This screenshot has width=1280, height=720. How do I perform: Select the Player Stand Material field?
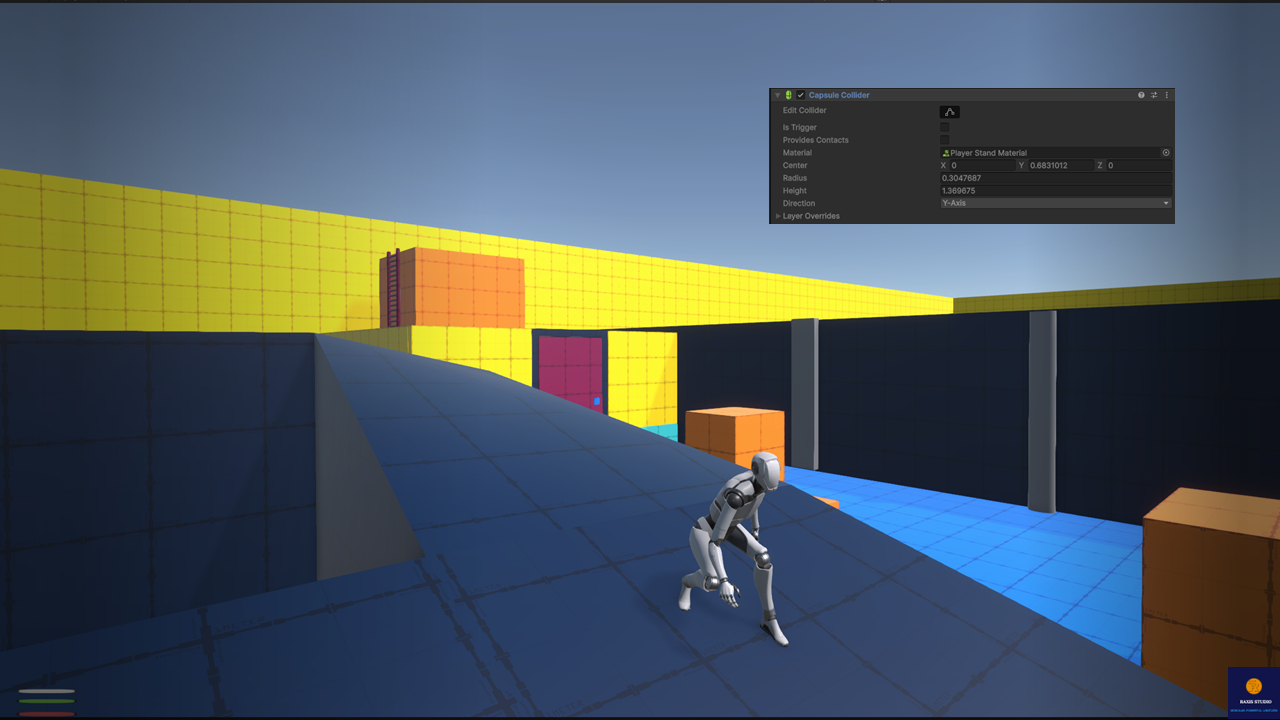[x=1048, y=153]
